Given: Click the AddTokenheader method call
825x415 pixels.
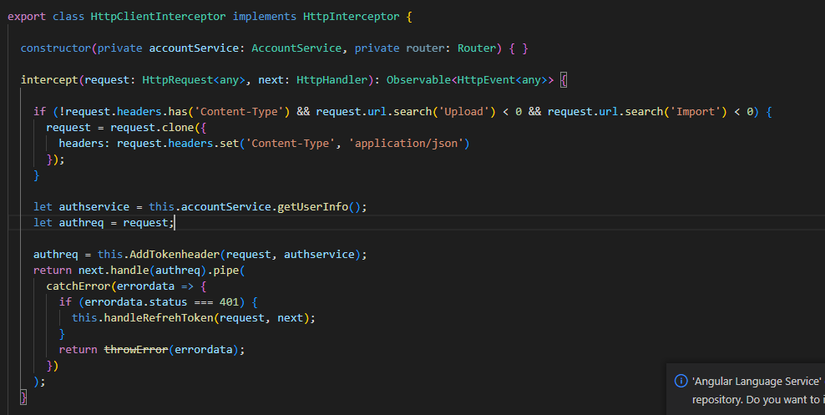Looking at the screenshot, I should click(175, 254).
